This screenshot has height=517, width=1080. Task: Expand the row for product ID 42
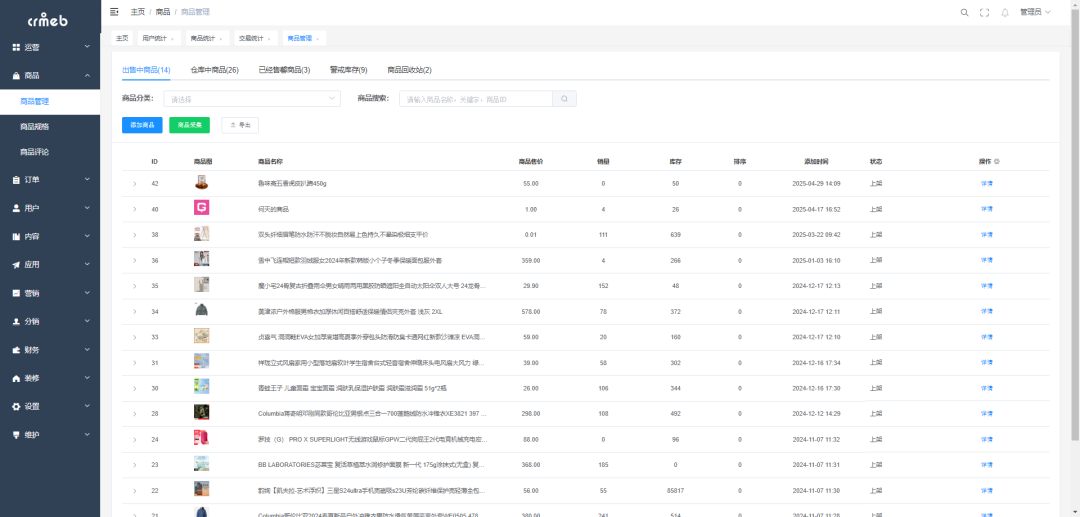134,184
